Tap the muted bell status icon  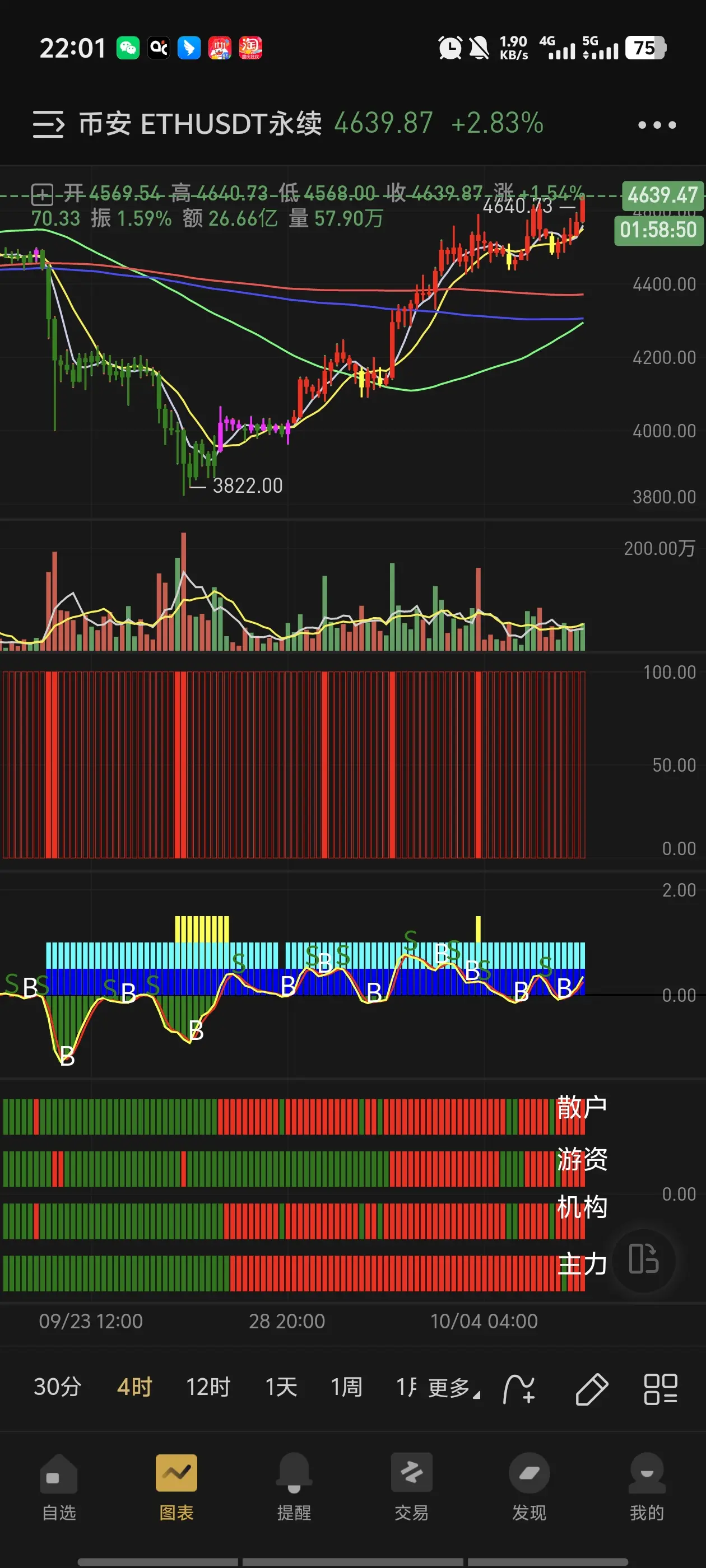480,48
